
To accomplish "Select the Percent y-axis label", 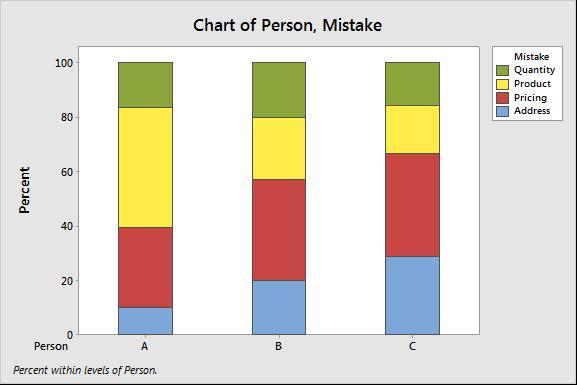I will tap(24, 190).
